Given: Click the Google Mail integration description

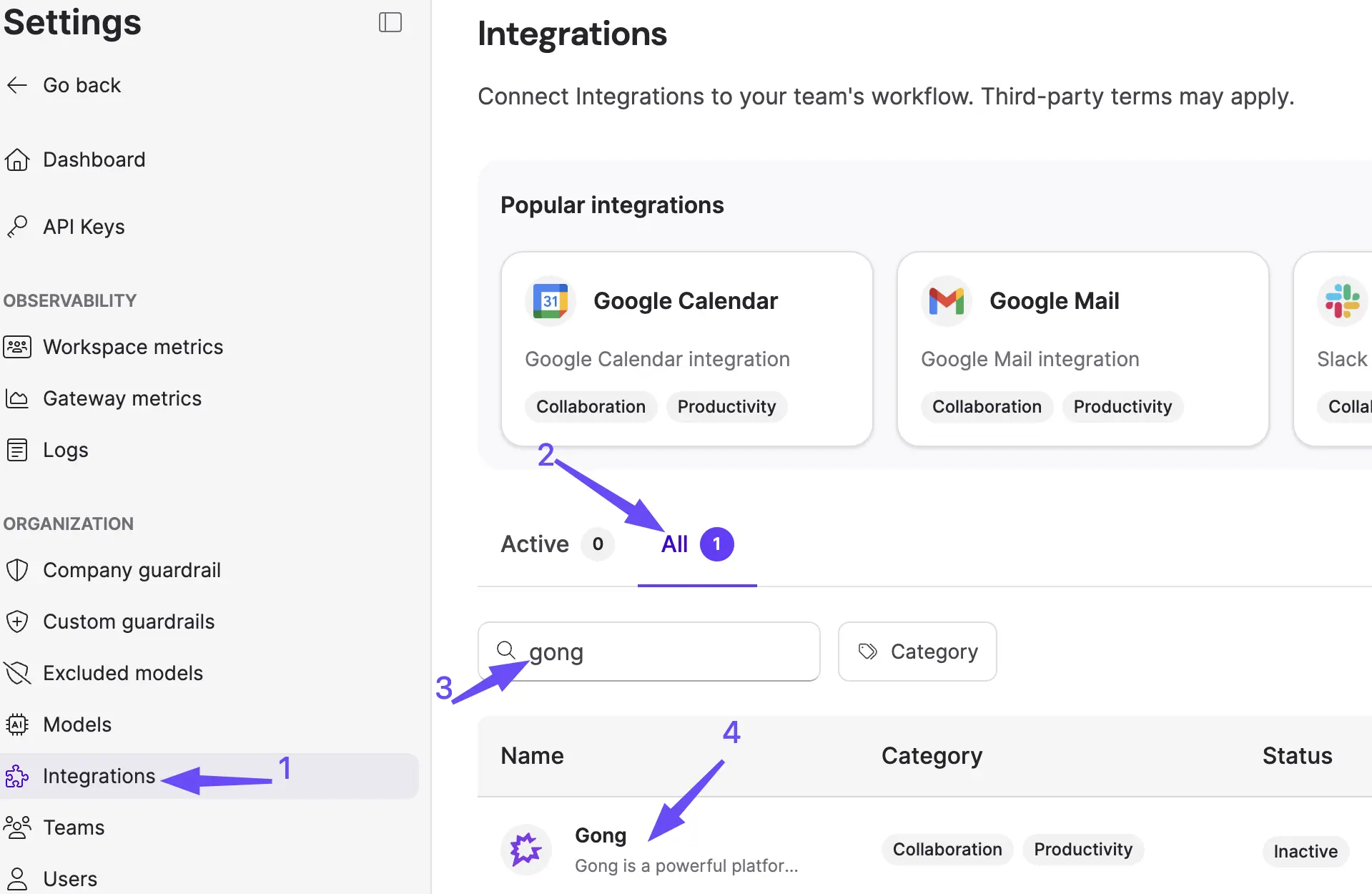Looking at the screenshot, I should [1030, 359].
